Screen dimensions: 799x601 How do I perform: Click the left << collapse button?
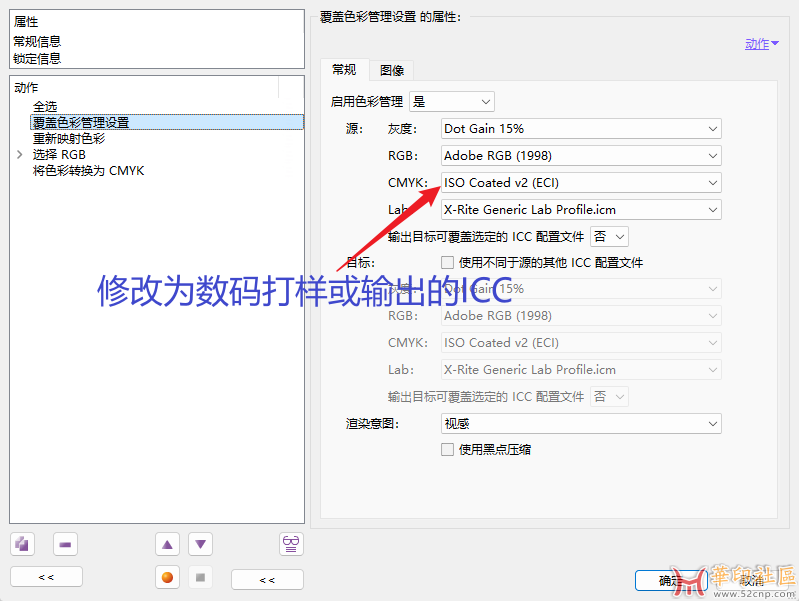tap(46, 577)
